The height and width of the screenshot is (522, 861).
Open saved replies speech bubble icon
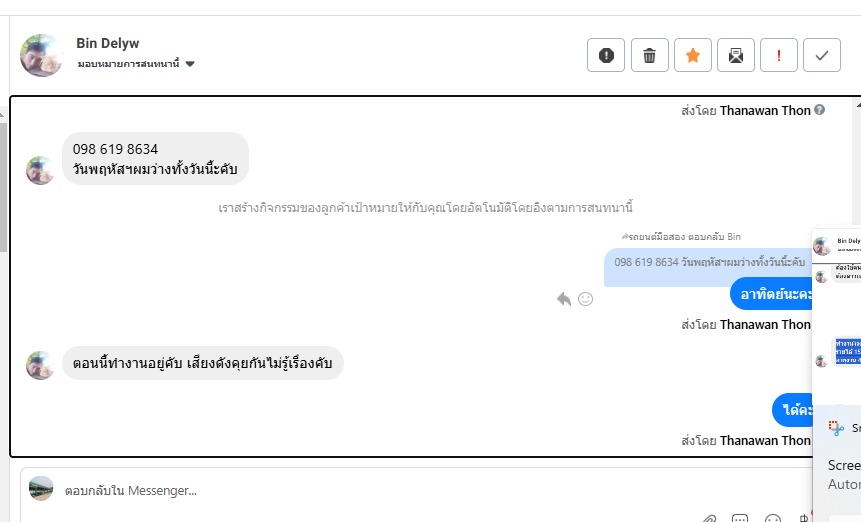[x=740, y=519]
